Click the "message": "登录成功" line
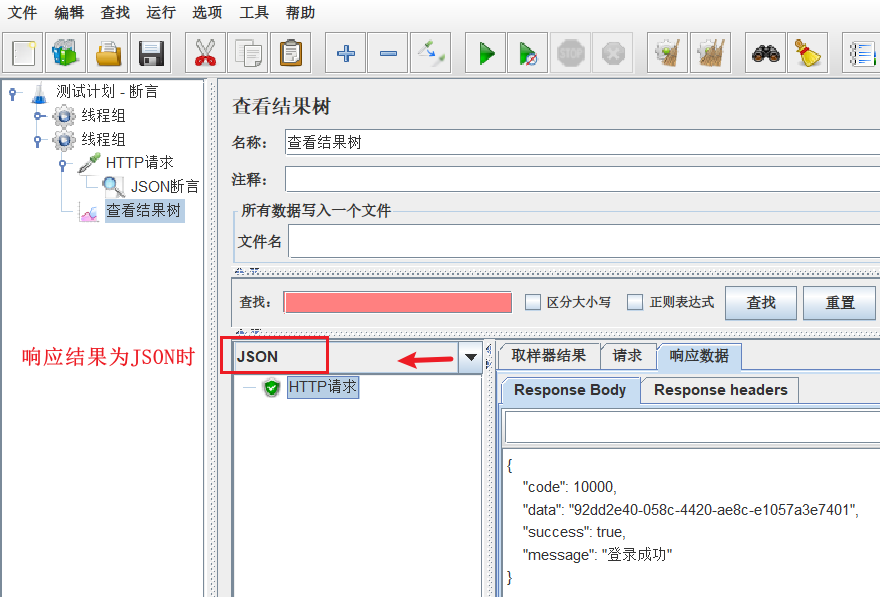Screen dimensions: 880x597 pos(597,555)
